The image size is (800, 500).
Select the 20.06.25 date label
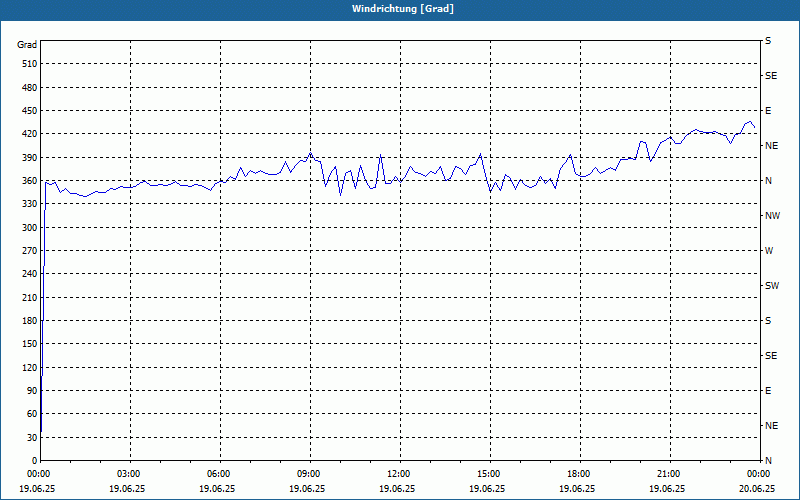click(x=757, y=488)
